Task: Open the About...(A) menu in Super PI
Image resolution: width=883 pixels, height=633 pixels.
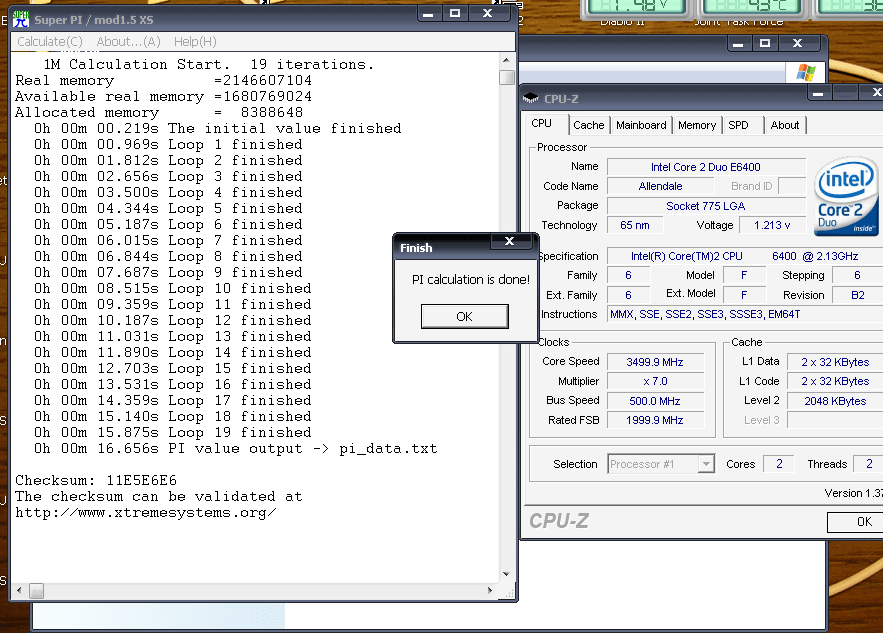Action: 128,42
